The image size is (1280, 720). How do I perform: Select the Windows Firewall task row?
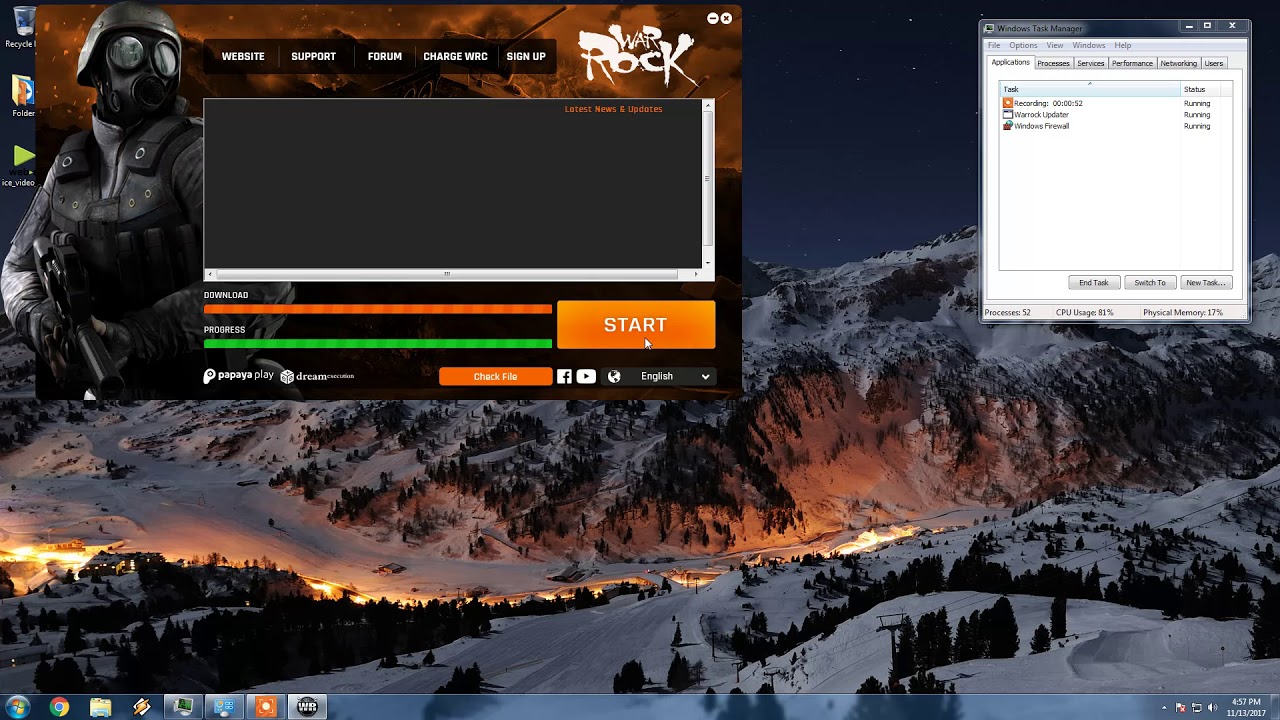(x=1115, y=126)
